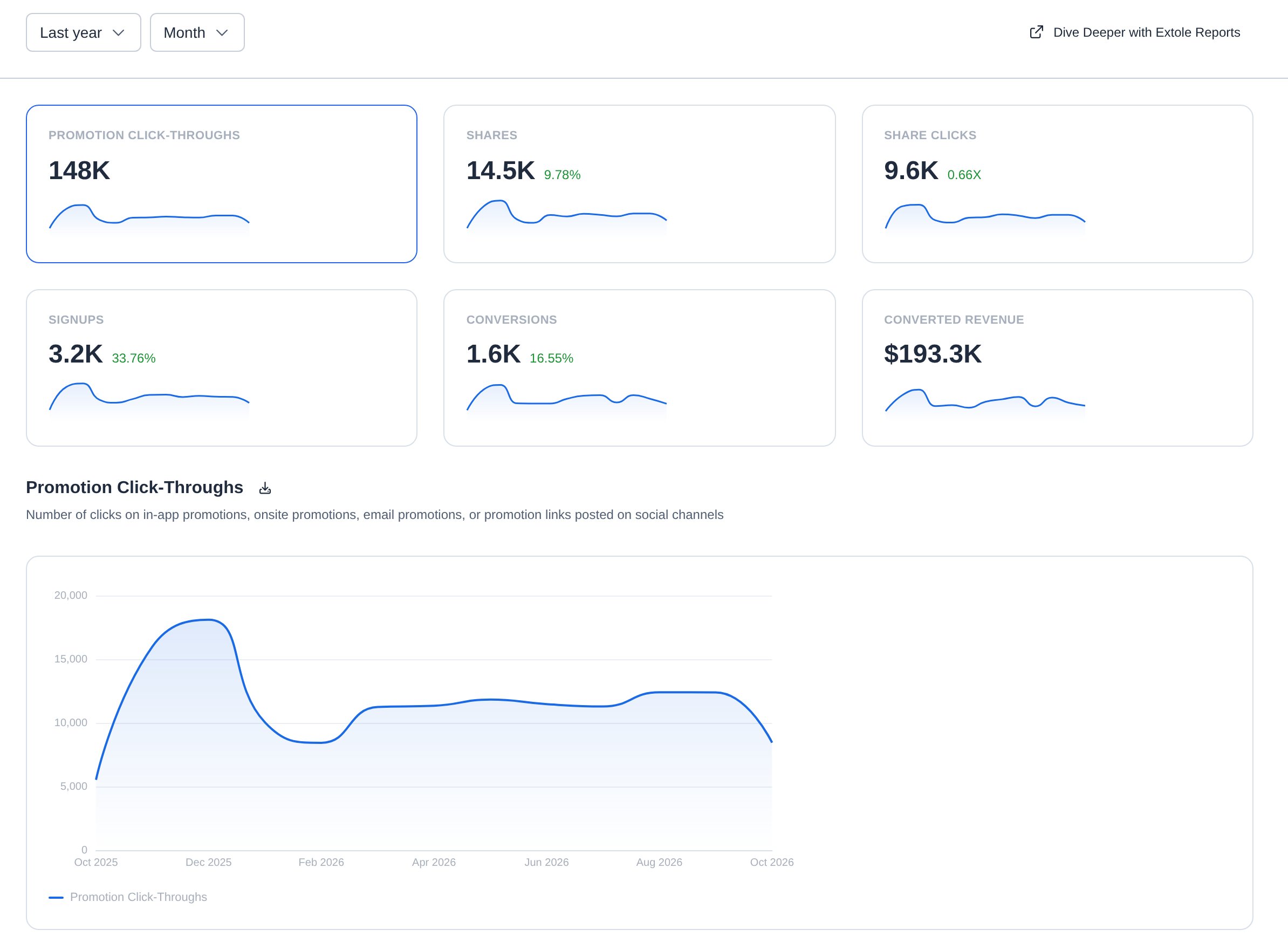Click the external link icon beside Dive Deeper
The height and width of the screenshot is (943, 1288).
[1036, 32]
